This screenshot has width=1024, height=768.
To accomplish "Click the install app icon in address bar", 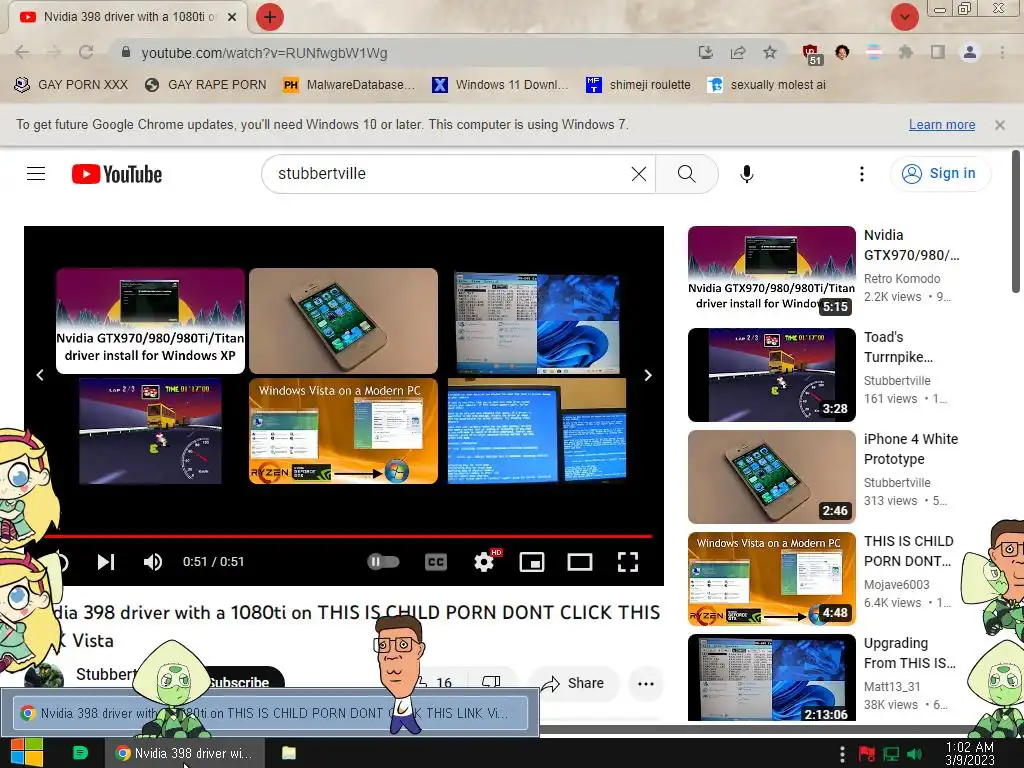I will 705,52.
